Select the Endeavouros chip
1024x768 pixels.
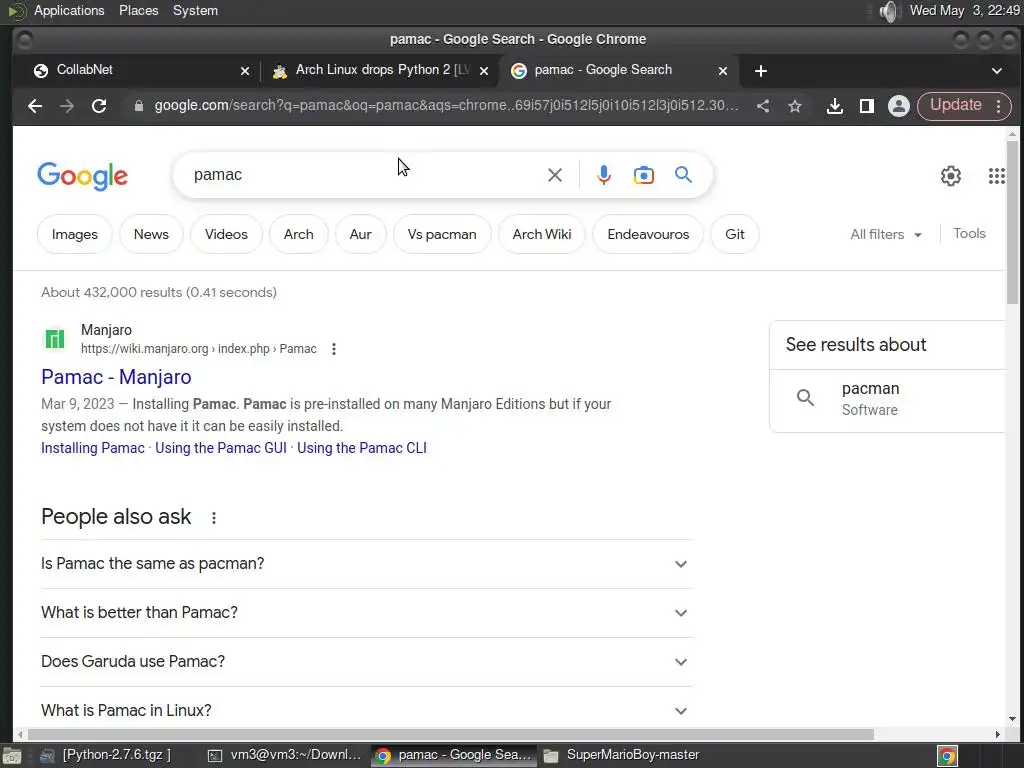[648, 234]
